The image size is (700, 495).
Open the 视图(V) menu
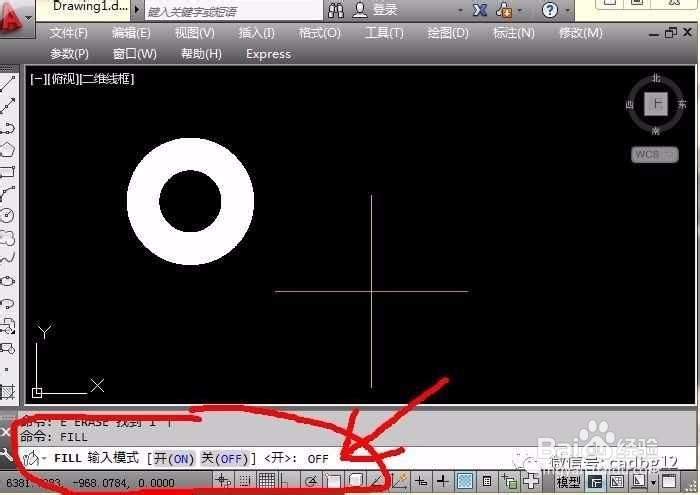click(195, 33)
